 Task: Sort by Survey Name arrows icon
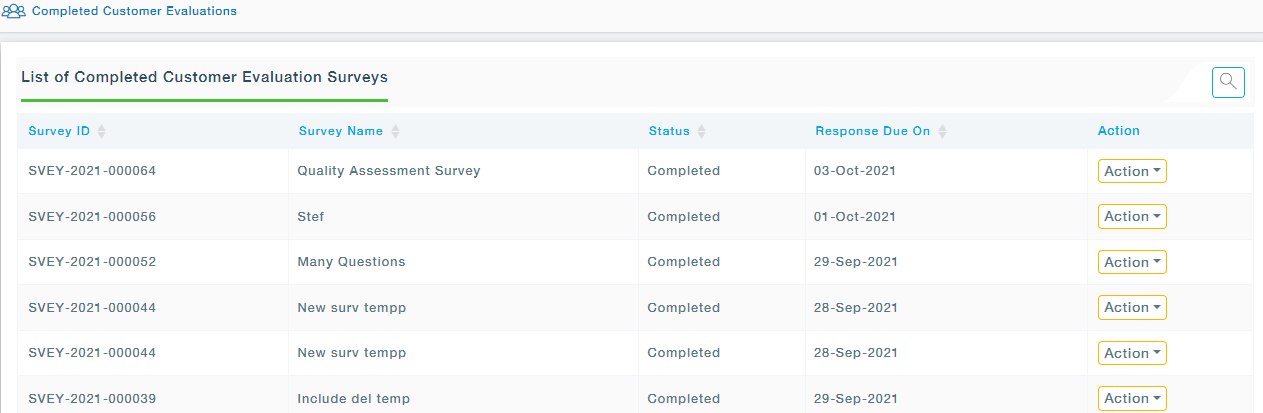tap(395, 131)
